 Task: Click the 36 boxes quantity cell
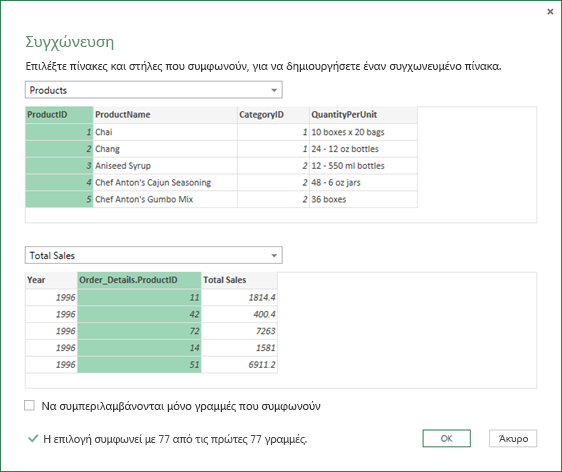click(x=363, y=199)
